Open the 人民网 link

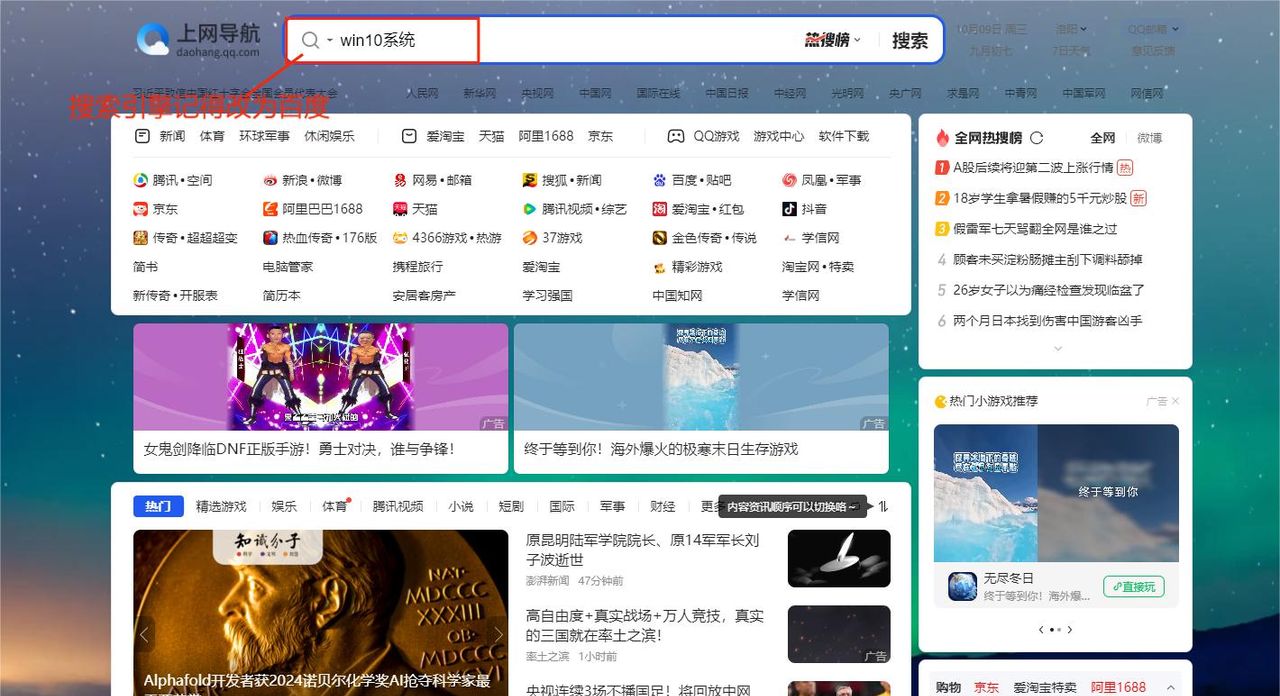tap(422, 93)
